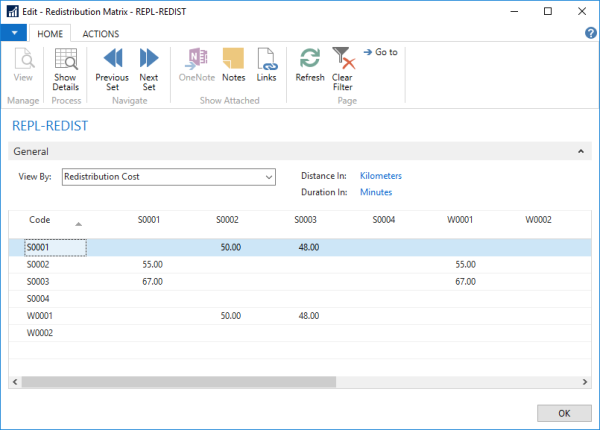Open the Links attachment icon

point(266,65)
